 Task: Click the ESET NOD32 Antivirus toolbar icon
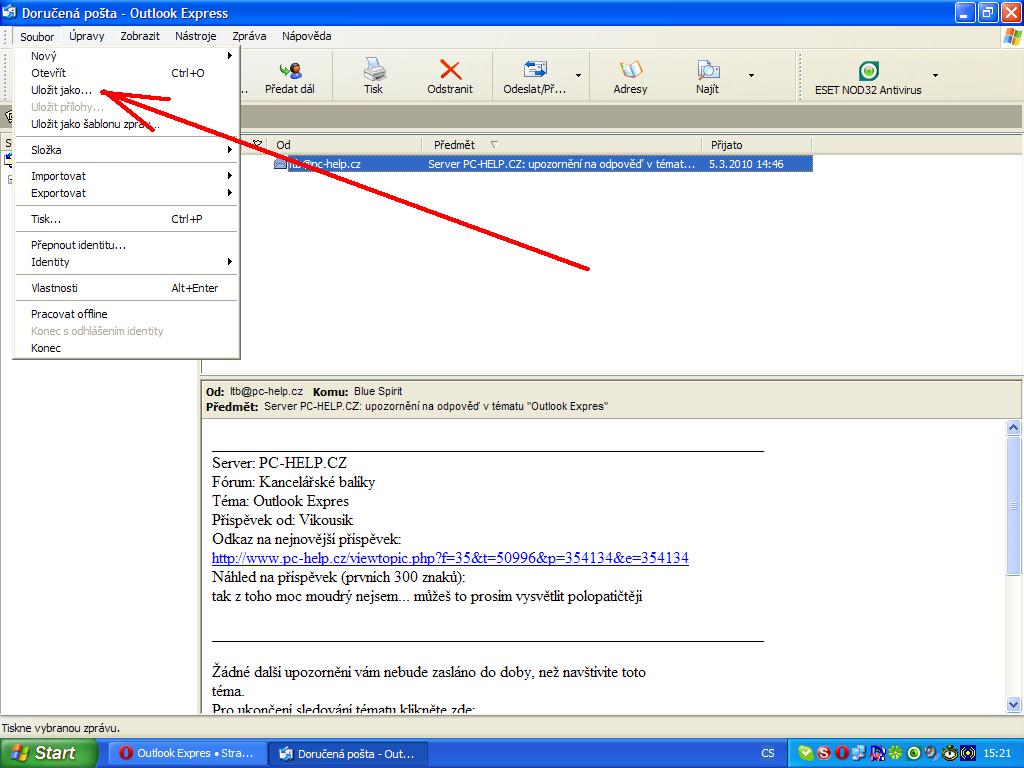pyautogui.click(x=869, y=70)
